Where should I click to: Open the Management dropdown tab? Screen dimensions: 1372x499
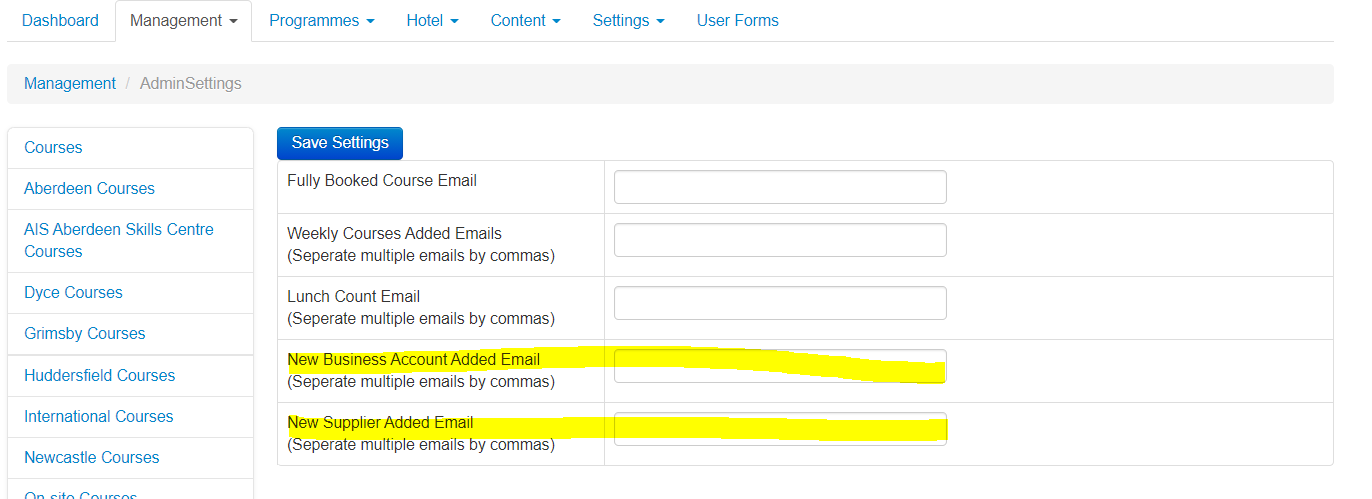pos(183,21)
